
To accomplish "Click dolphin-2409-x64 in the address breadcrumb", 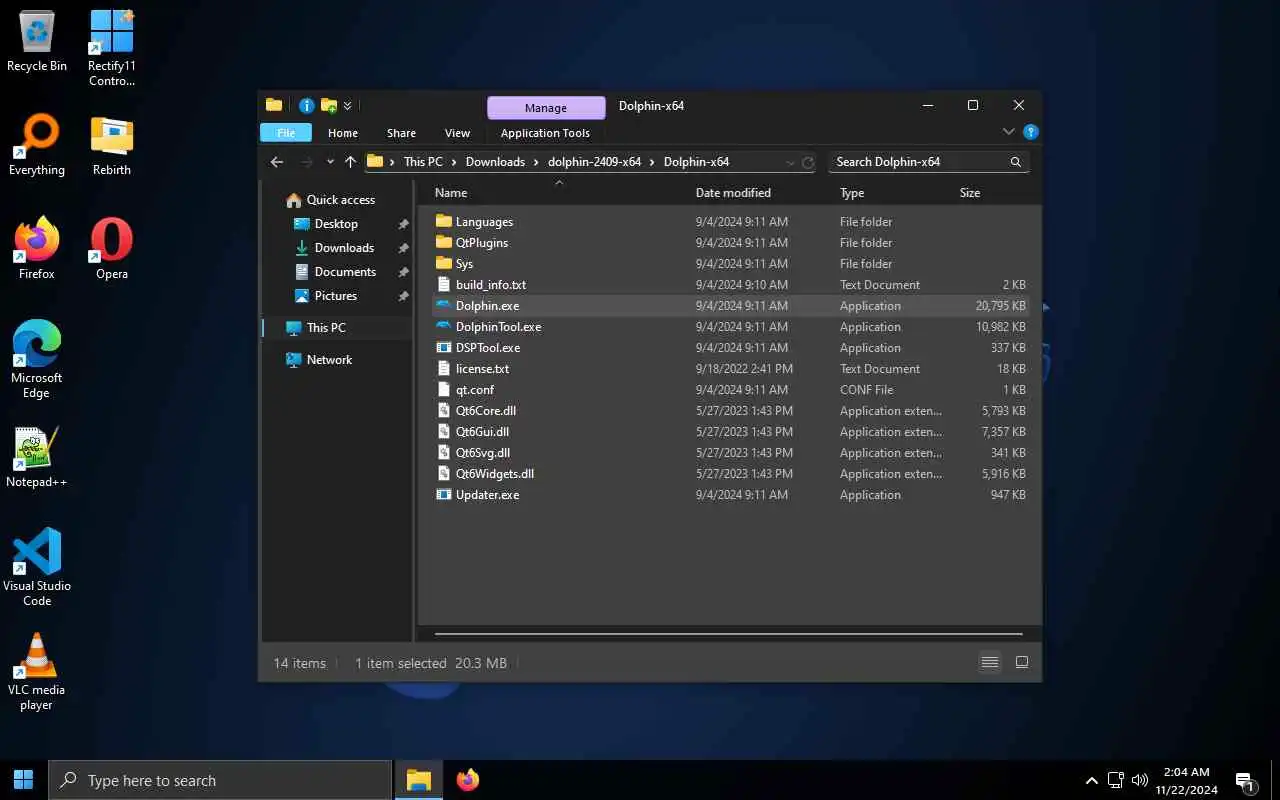I will tap(594, 162).
